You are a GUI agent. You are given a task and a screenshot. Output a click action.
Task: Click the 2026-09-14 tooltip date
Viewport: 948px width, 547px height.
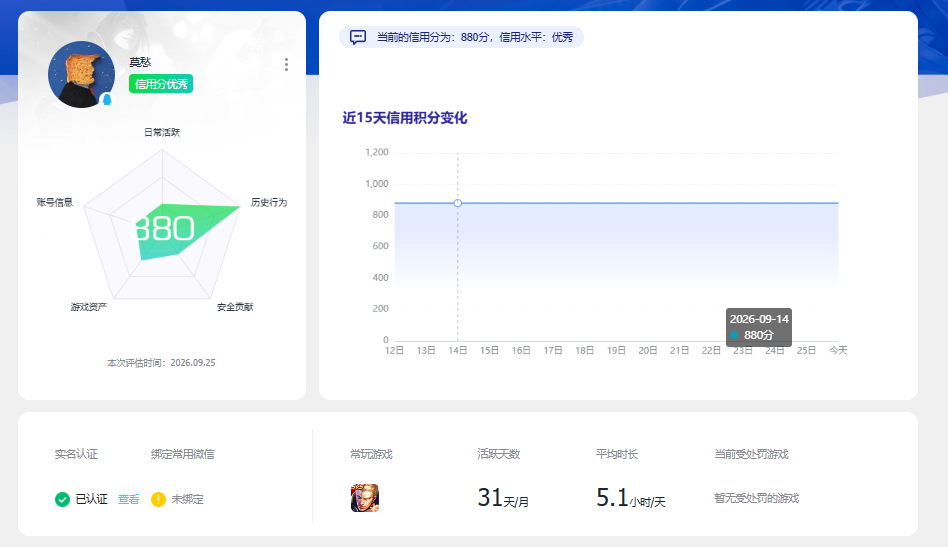coord(759,319)
